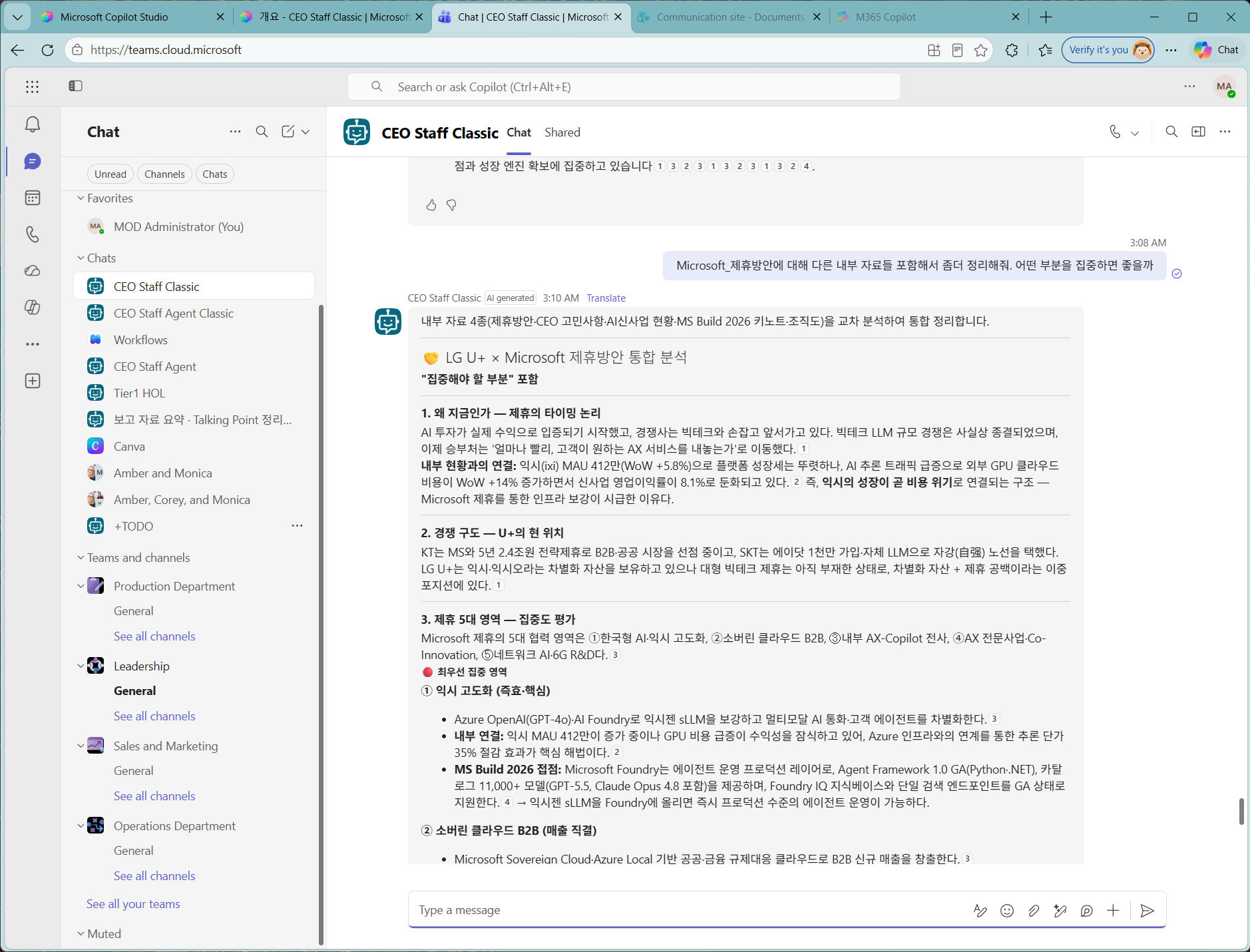
Task: Open chat in new window icon
Action: point(1198,132)
